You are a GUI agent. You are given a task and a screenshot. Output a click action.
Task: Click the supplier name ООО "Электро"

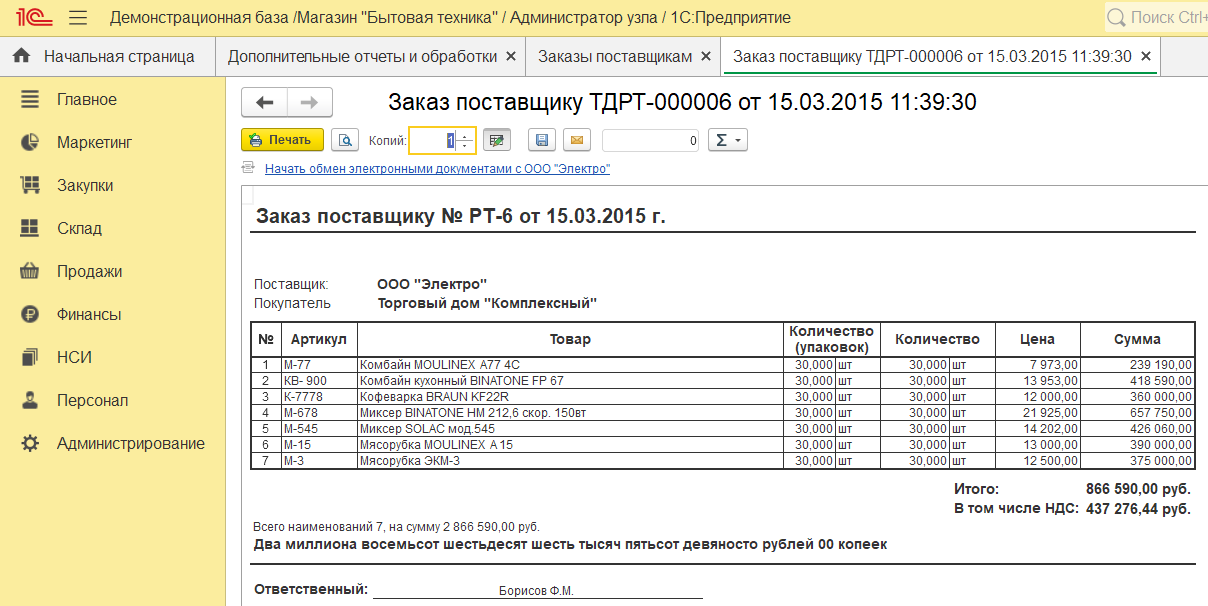pyautogui.click(x=432, y=284)
